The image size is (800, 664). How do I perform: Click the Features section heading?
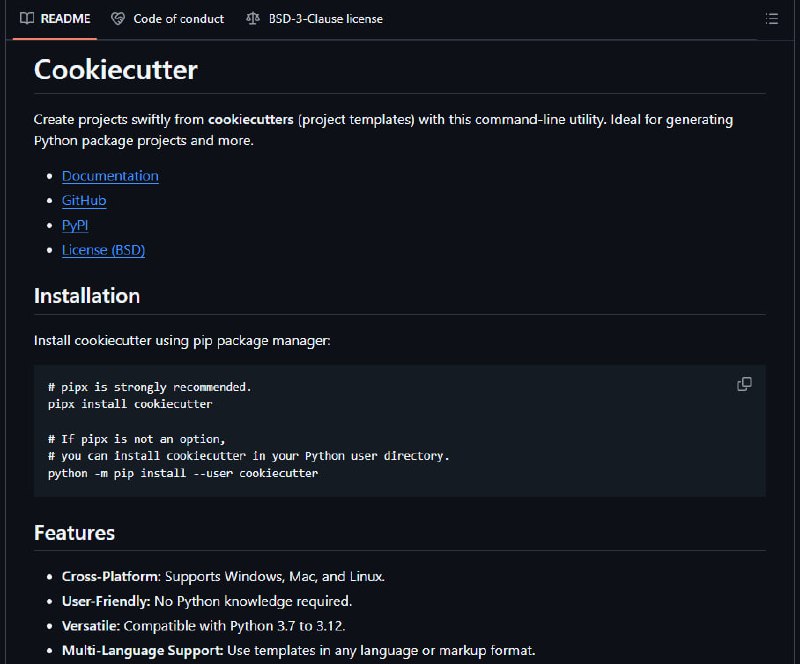tap(74, 533)
